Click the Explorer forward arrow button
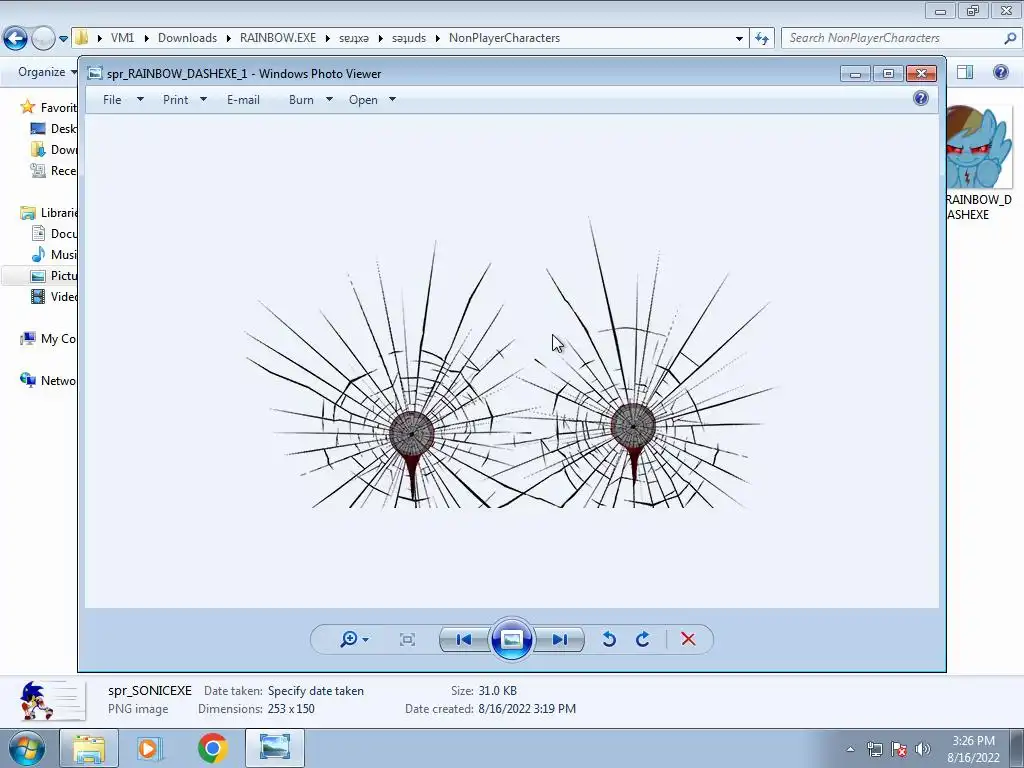Viewport: 1024px width, 768px height. tap(42, 38)
